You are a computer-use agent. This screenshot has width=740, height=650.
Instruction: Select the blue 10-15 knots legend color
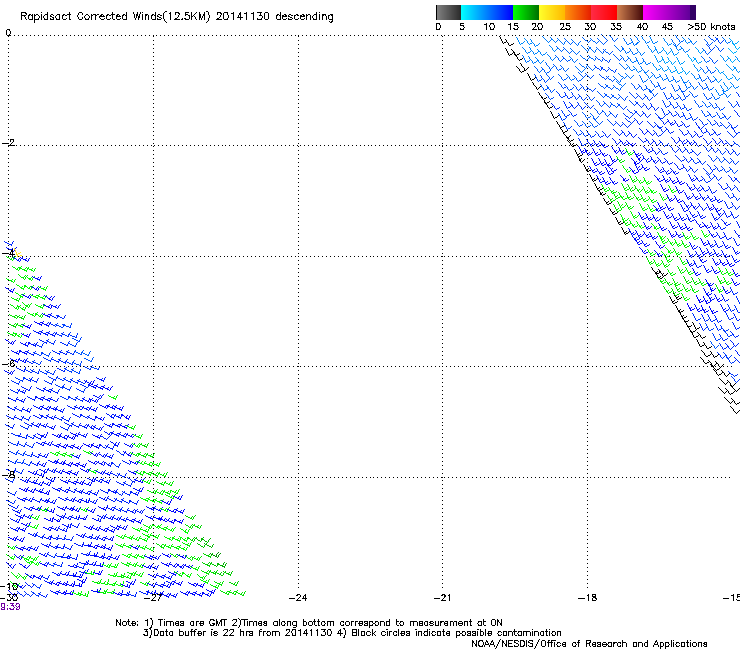pos(500,12)
